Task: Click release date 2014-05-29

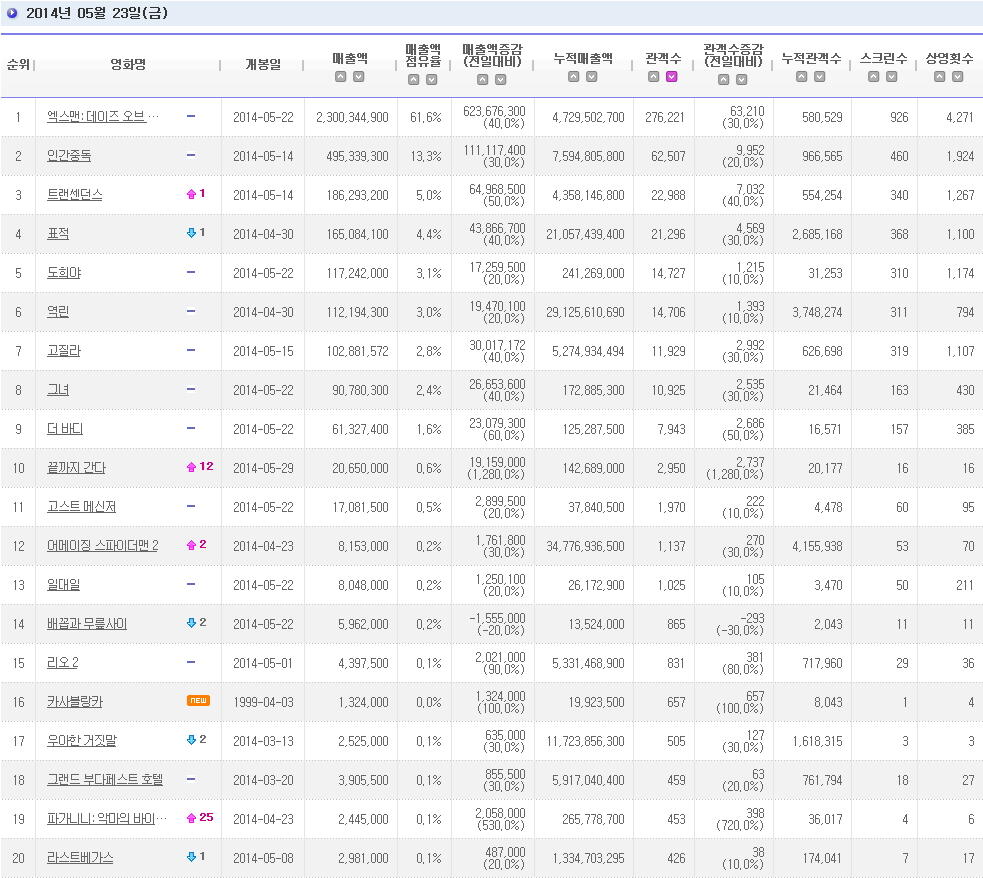Action: coord(263,468)
